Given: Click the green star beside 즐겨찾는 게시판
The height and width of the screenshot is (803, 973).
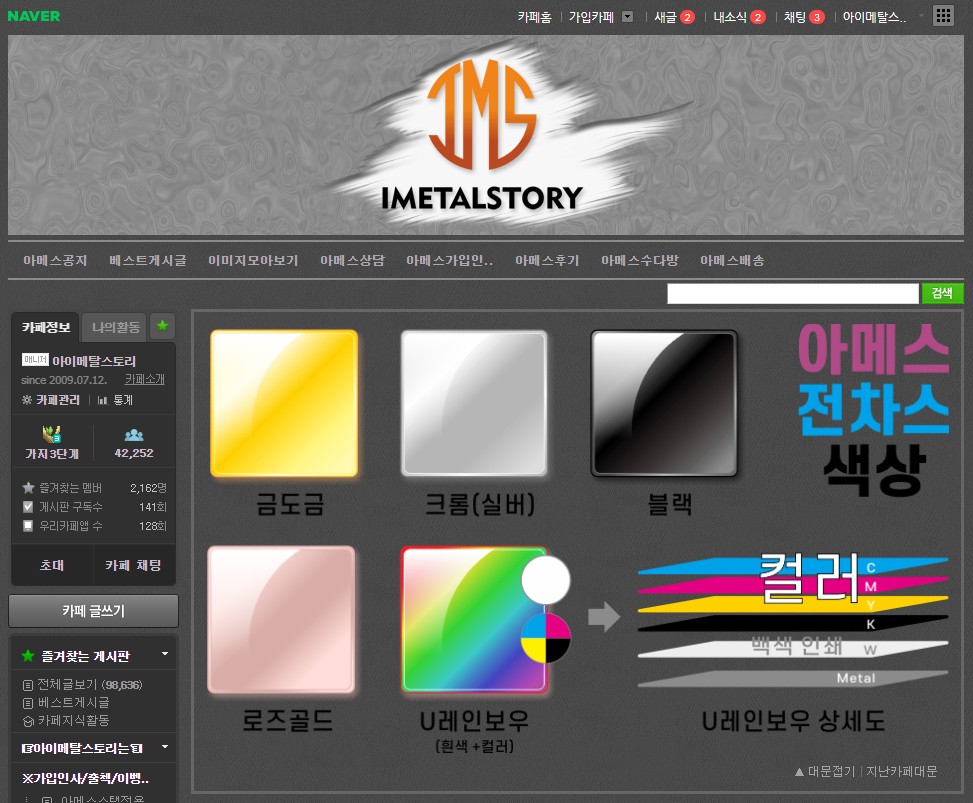Looking at the screenshot, I should point(28,655).
